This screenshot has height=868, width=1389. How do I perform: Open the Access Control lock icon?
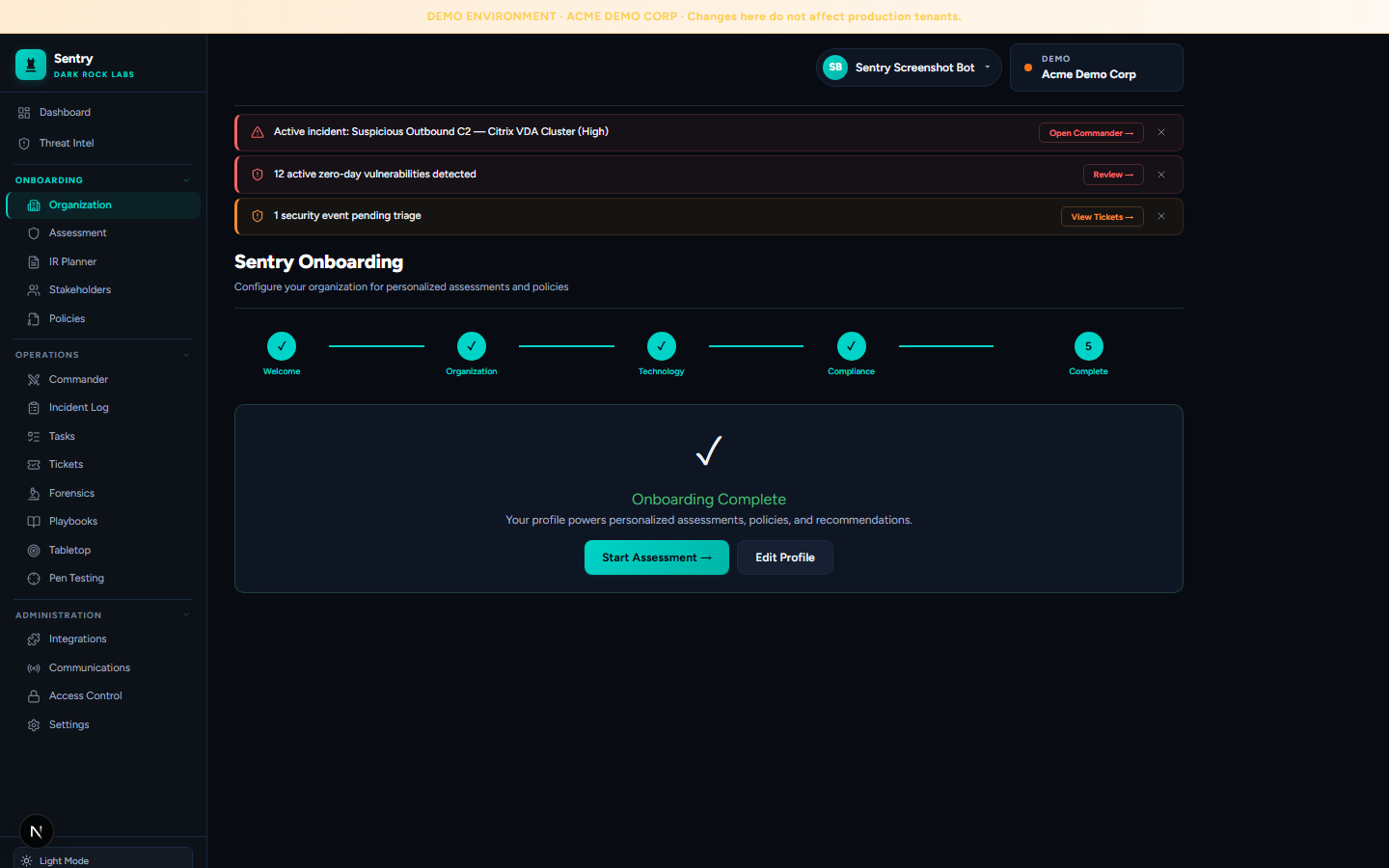34,696
